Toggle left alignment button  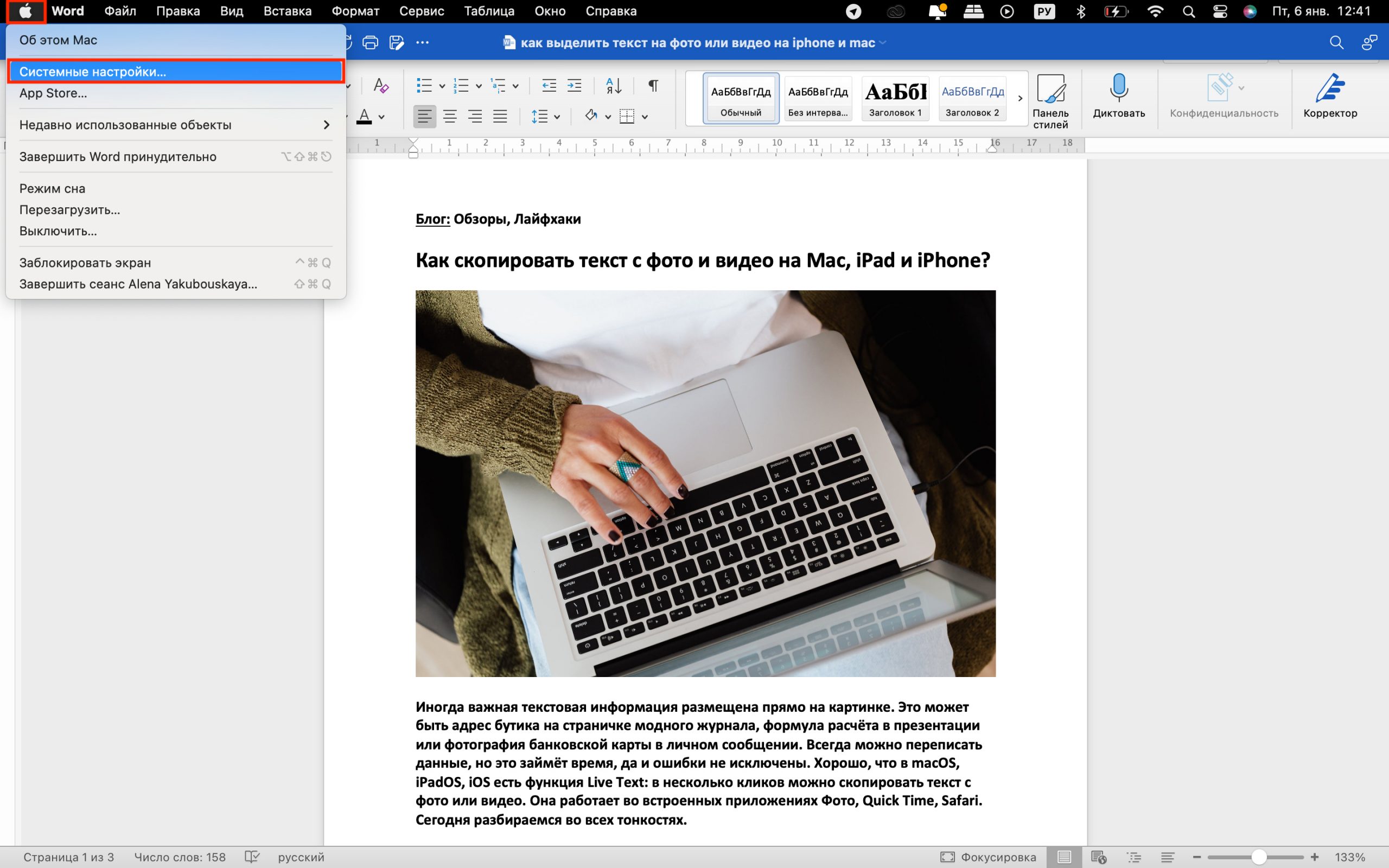[425, 117]
